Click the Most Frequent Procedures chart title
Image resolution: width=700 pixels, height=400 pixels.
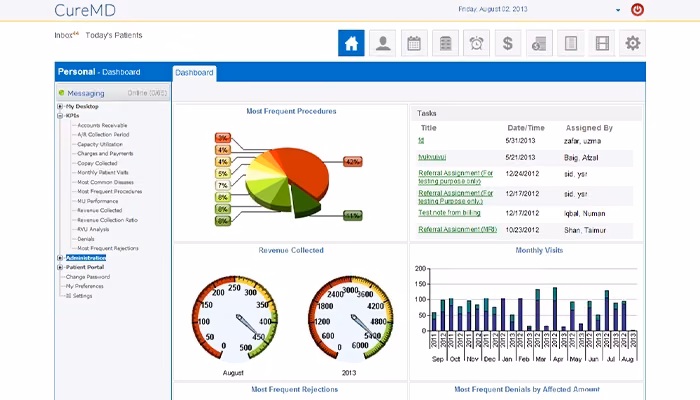(291, 111)
